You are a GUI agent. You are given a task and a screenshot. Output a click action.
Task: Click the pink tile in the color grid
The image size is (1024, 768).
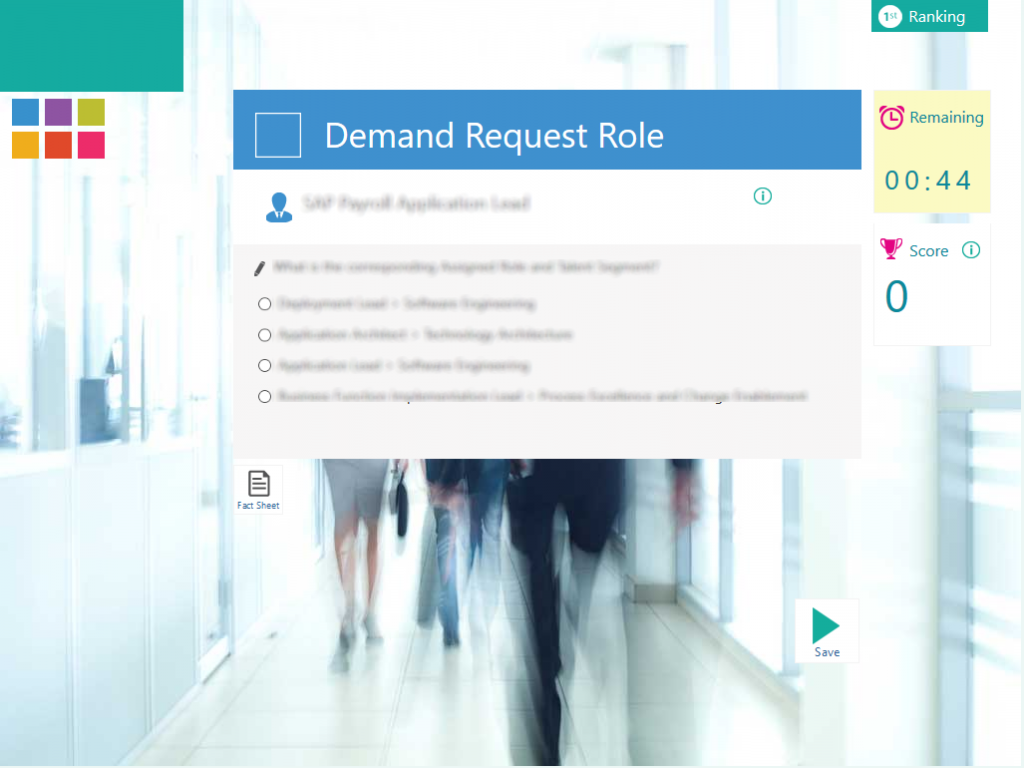91,144
